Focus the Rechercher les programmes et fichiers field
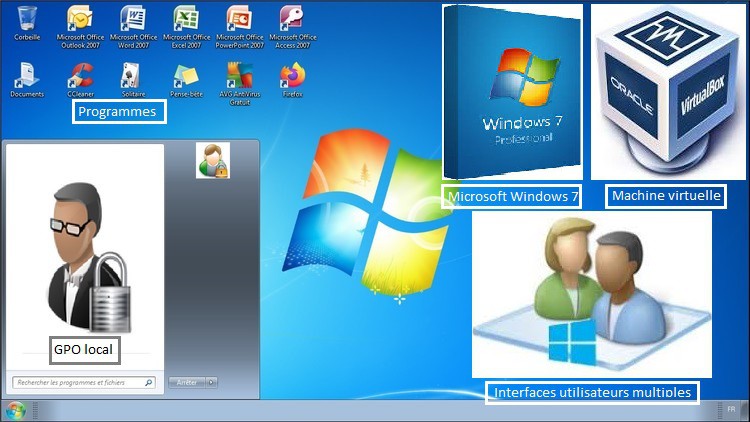This screenshot has height=422, width=750. pyautogui.click(x=84, y=382)
